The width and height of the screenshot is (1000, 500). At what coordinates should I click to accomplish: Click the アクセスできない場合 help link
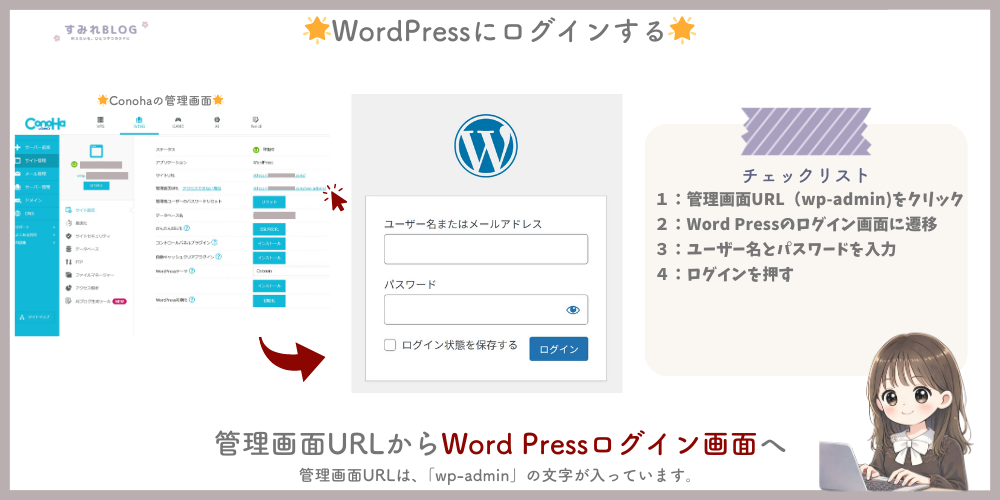(x=202, y=188)
